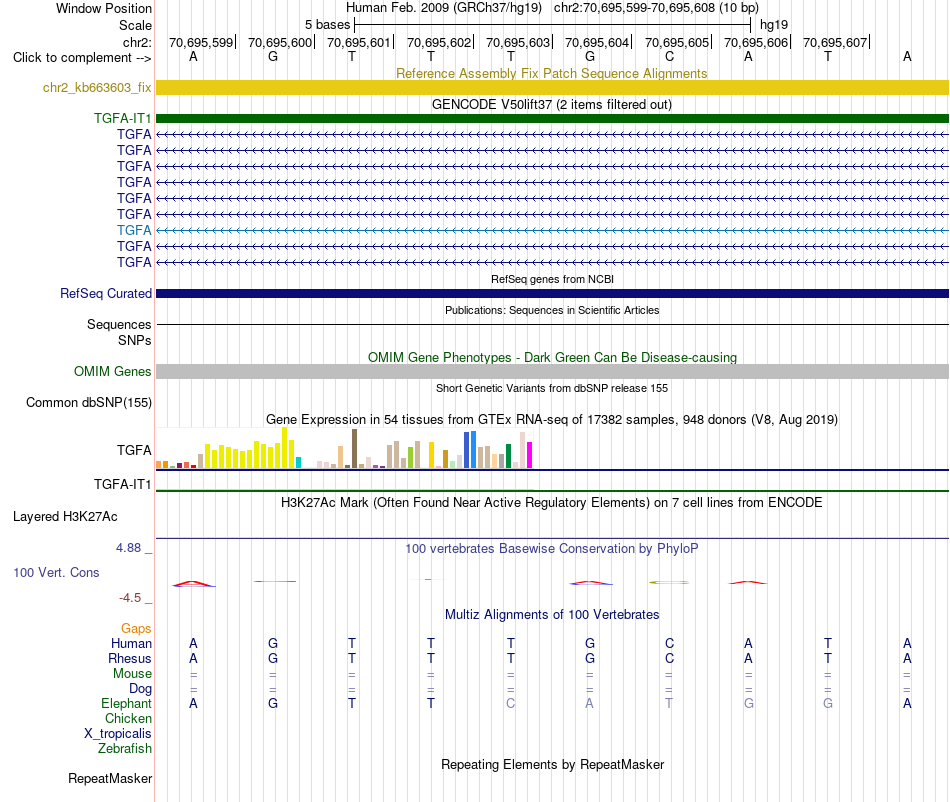This screenshot has height=802, width=950.
Task: Click the black TGFA-IT1 label below GTEx chart
Action: click(122, 484)
